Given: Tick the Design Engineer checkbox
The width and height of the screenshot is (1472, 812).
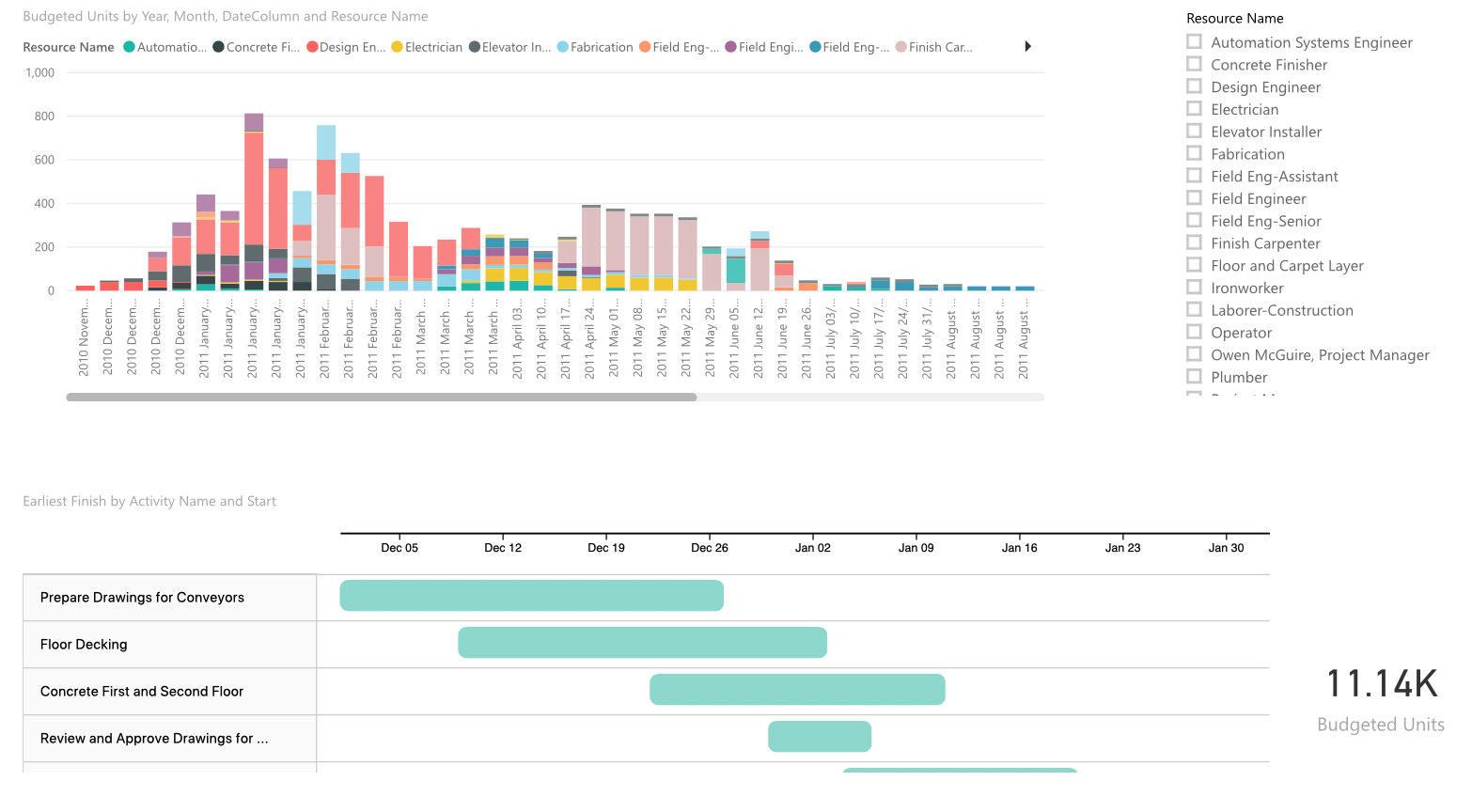Looking at the screenshot, I should 1194,86.
